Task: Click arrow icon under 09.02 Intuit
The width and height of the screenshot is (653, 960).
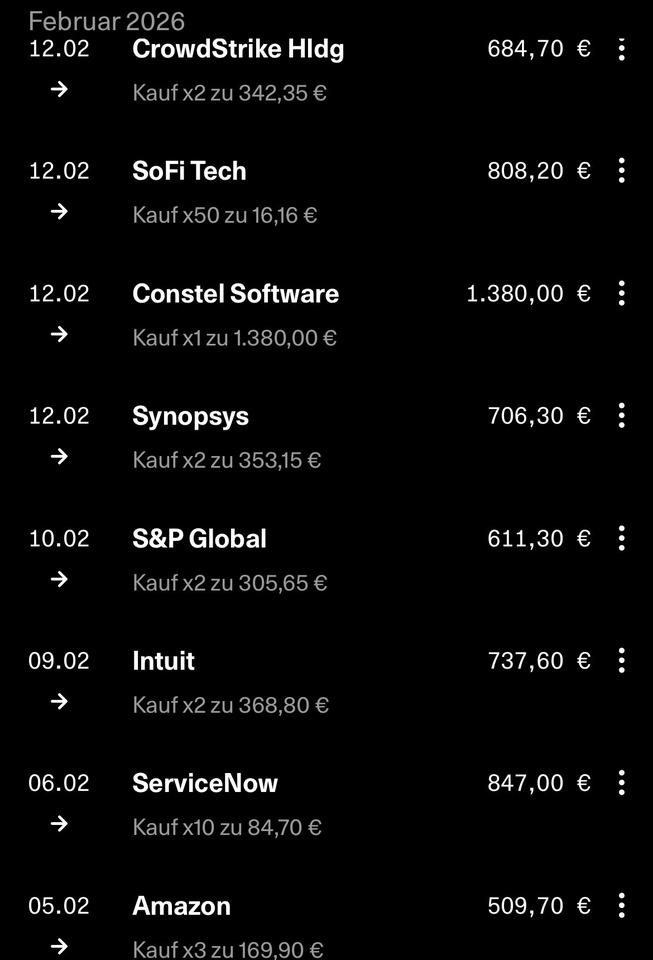Action: tap(59, 702)
